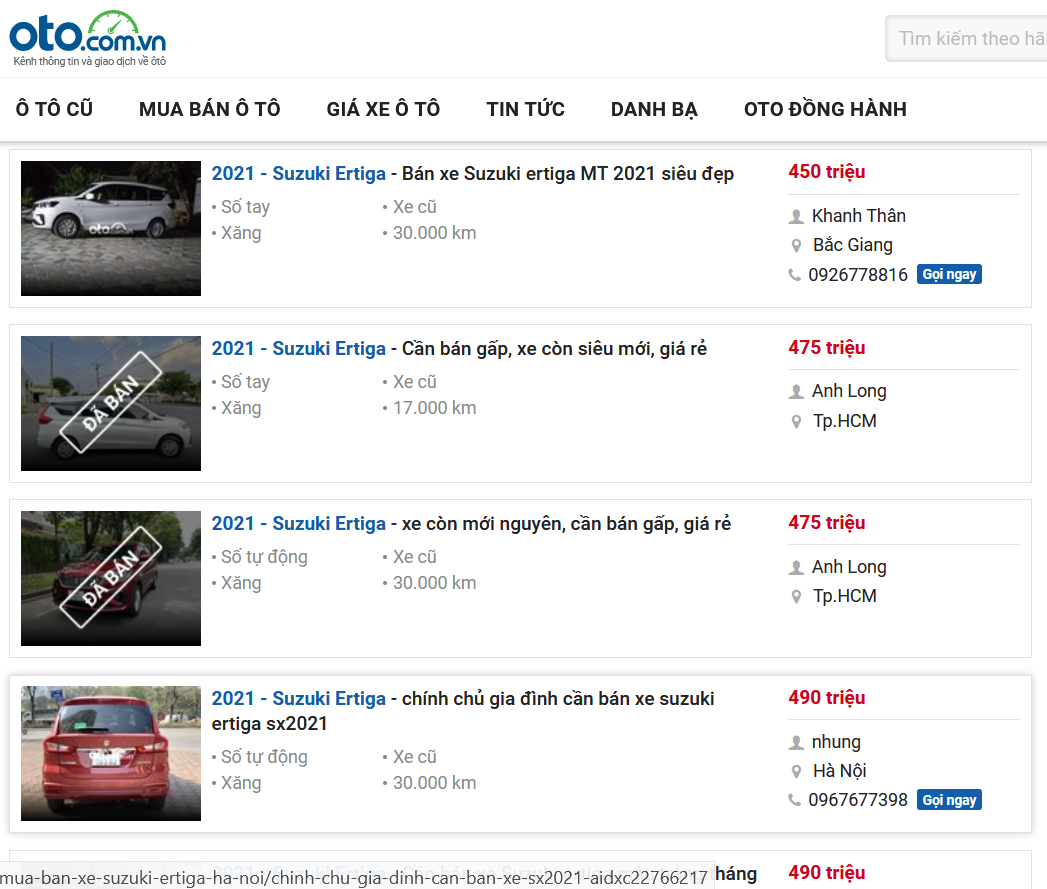The image size is (1047, 889).
Task: Open the red Ertiga thumbnail from nhung's listing
Action: 111,753
